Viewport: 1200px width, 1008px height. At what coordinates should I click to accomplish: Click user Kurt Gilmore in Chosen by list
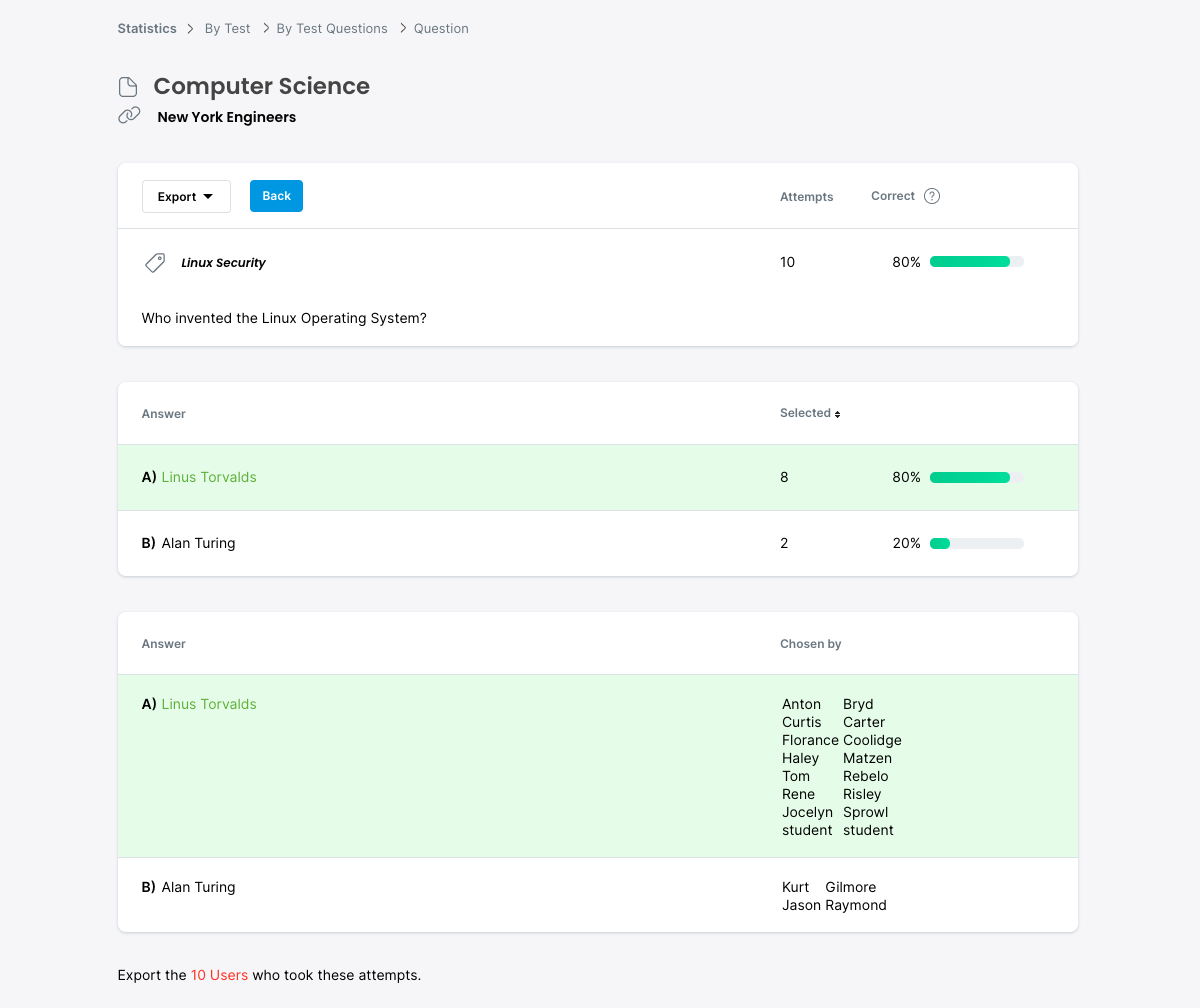828,887
